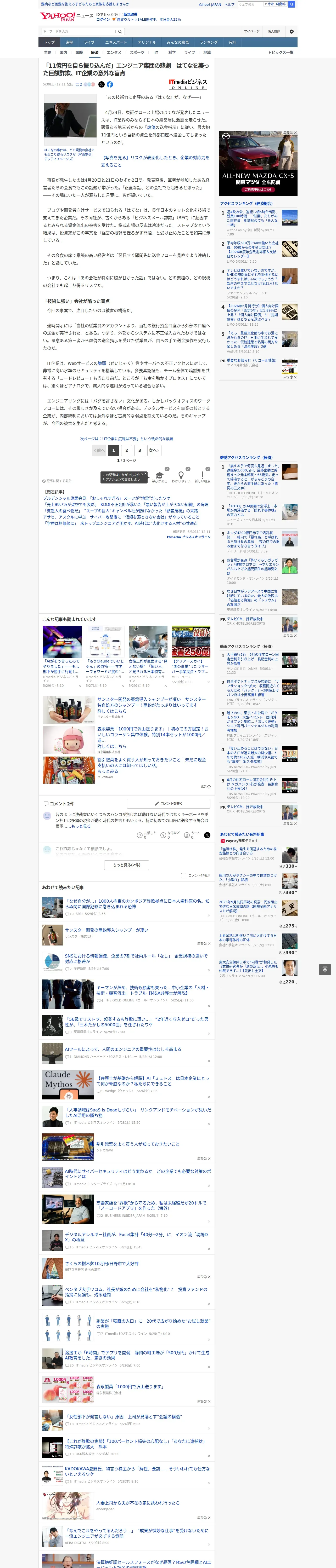The image size is (336, 1568).
Task: Share the first comment on X
Action: click(207, 835)
